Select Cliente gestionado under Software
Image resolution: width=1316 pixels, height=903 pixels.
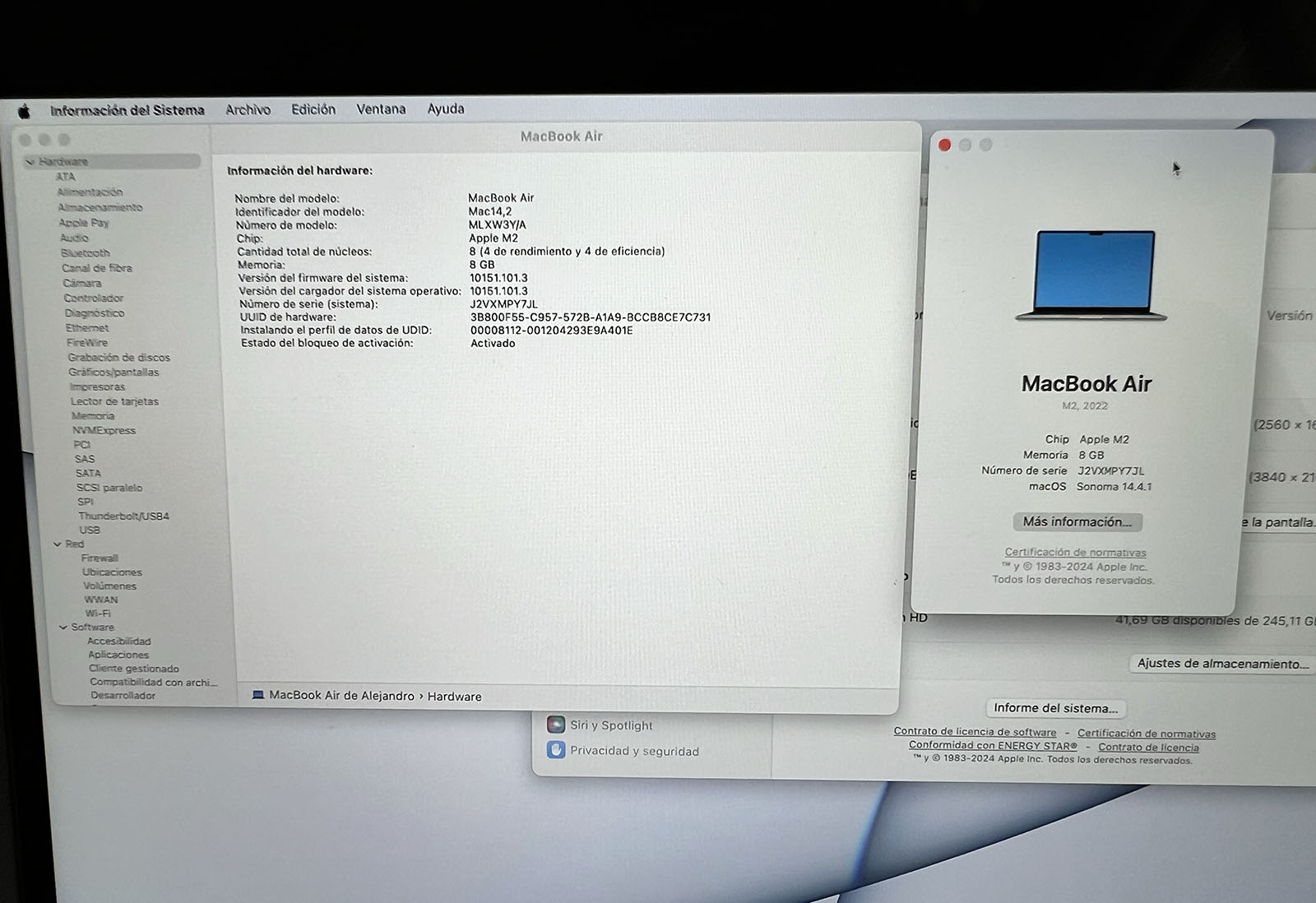(x=134, y=669)
